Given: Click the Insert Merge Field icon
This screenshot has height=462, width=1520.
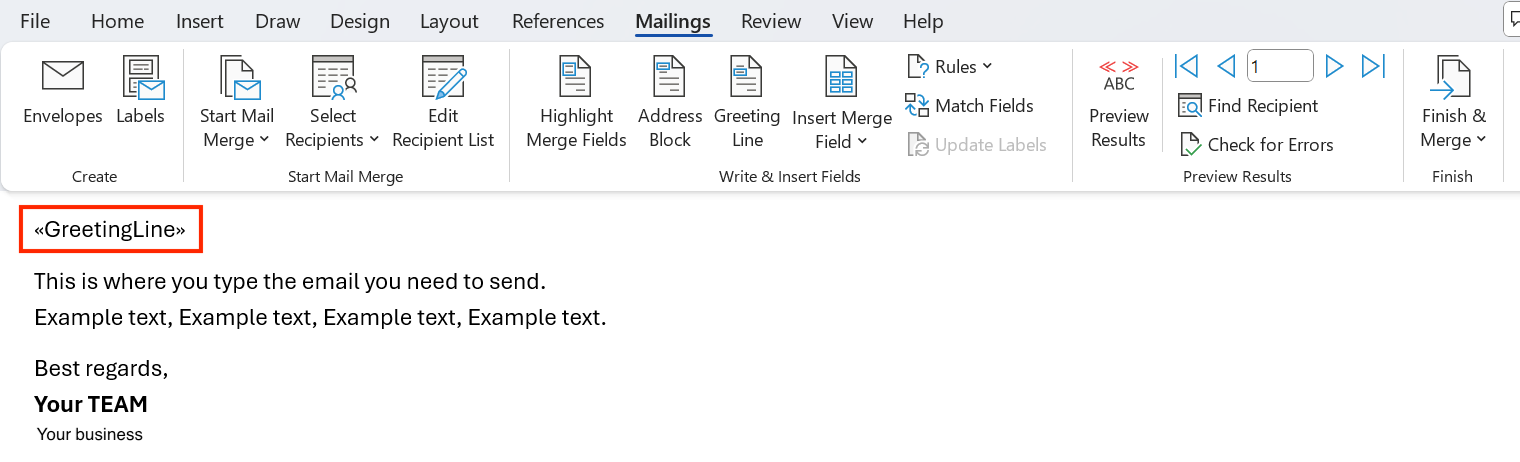Looking at the screenshot, I should point(841,77).
